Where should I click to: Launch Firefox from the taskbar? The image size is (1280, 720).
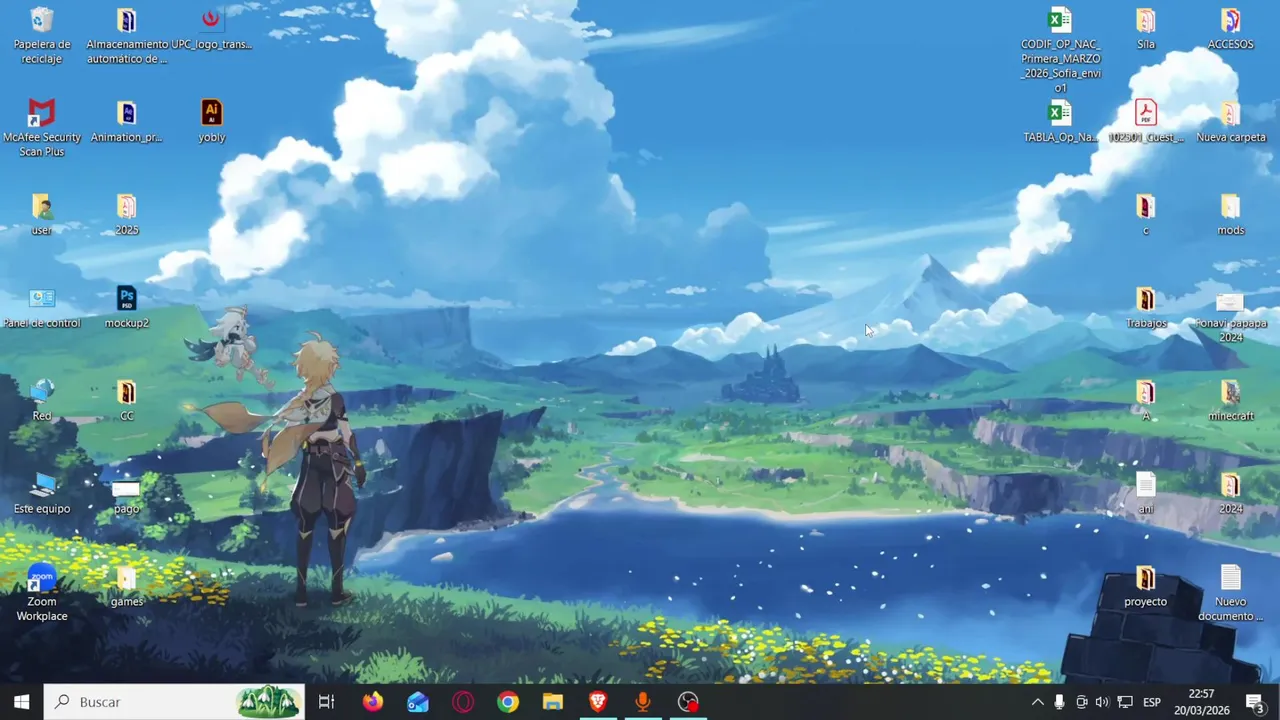click(373, 702)
